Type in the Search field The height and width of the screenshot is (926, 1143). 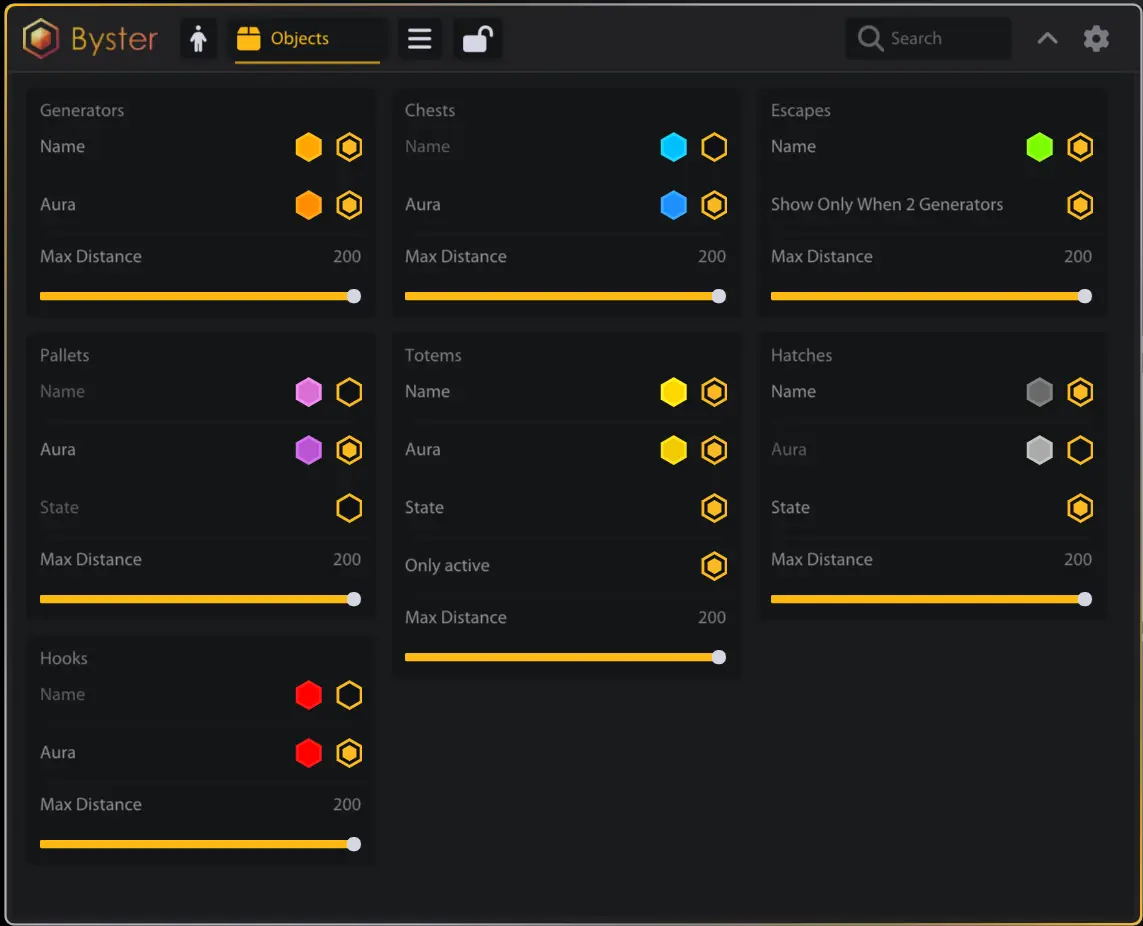tap(945, 39)
